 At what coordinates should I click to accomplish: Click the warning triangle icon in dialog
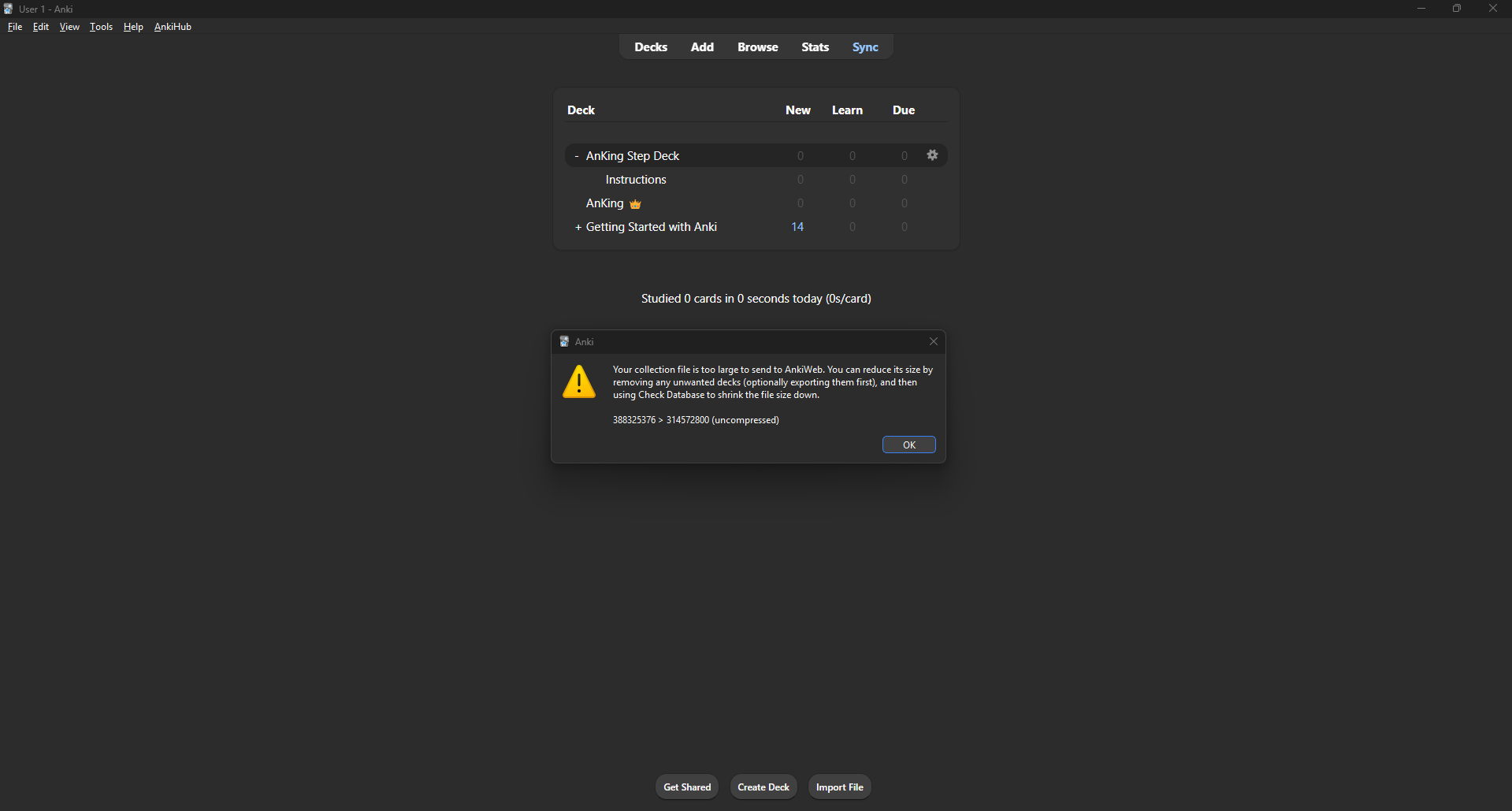point(579,382)
